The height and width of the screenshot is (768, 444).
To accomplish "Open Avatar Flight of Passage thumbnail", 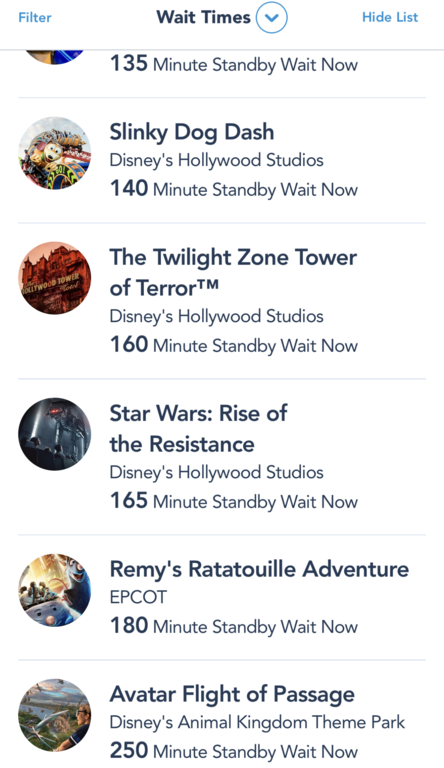I will click(x=55, y=715).
